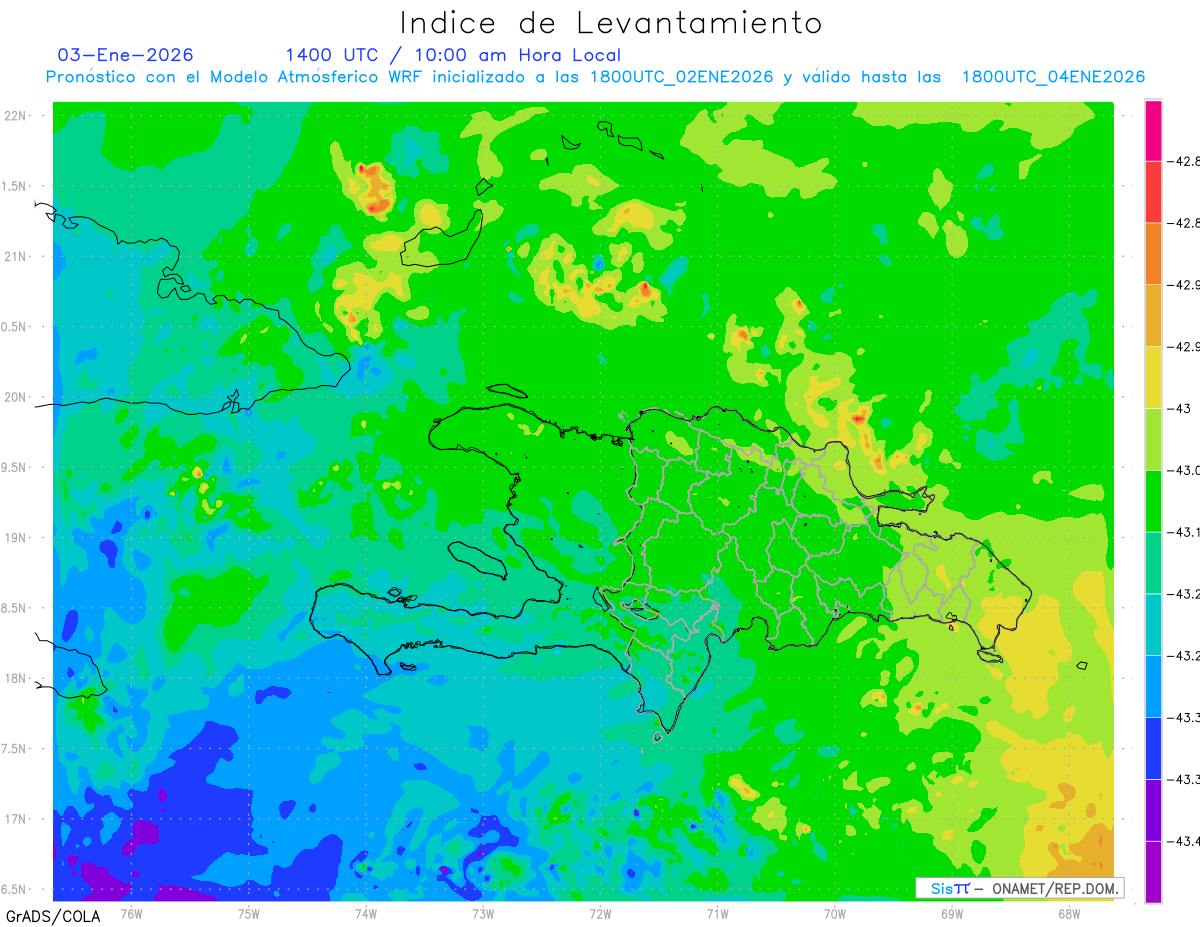Click the 'GrADS/COLA' label
This screenshot has height=927, width=1200.
(x=53, y=916)
